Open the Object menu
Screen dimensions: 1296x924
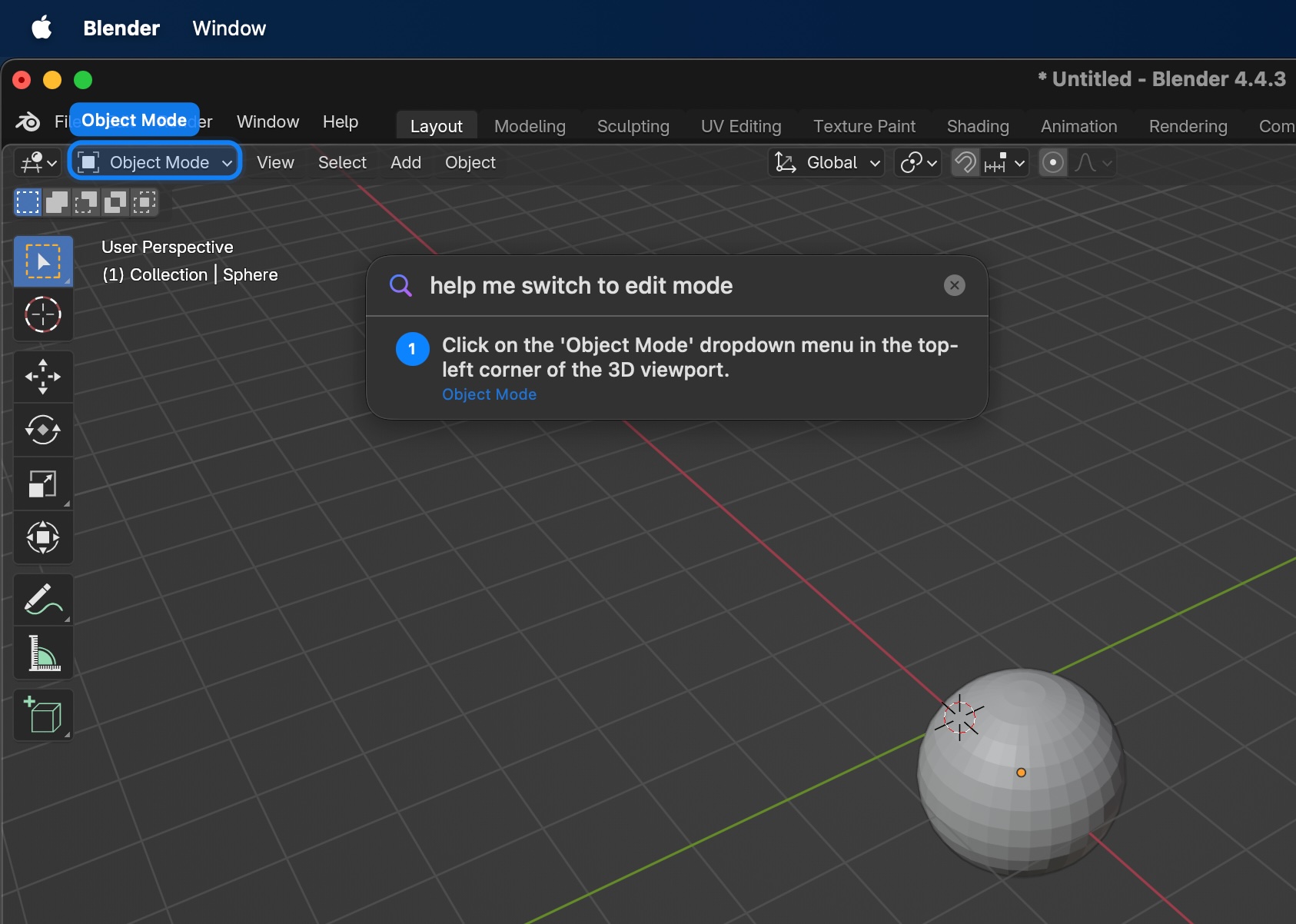pos(470,162)
